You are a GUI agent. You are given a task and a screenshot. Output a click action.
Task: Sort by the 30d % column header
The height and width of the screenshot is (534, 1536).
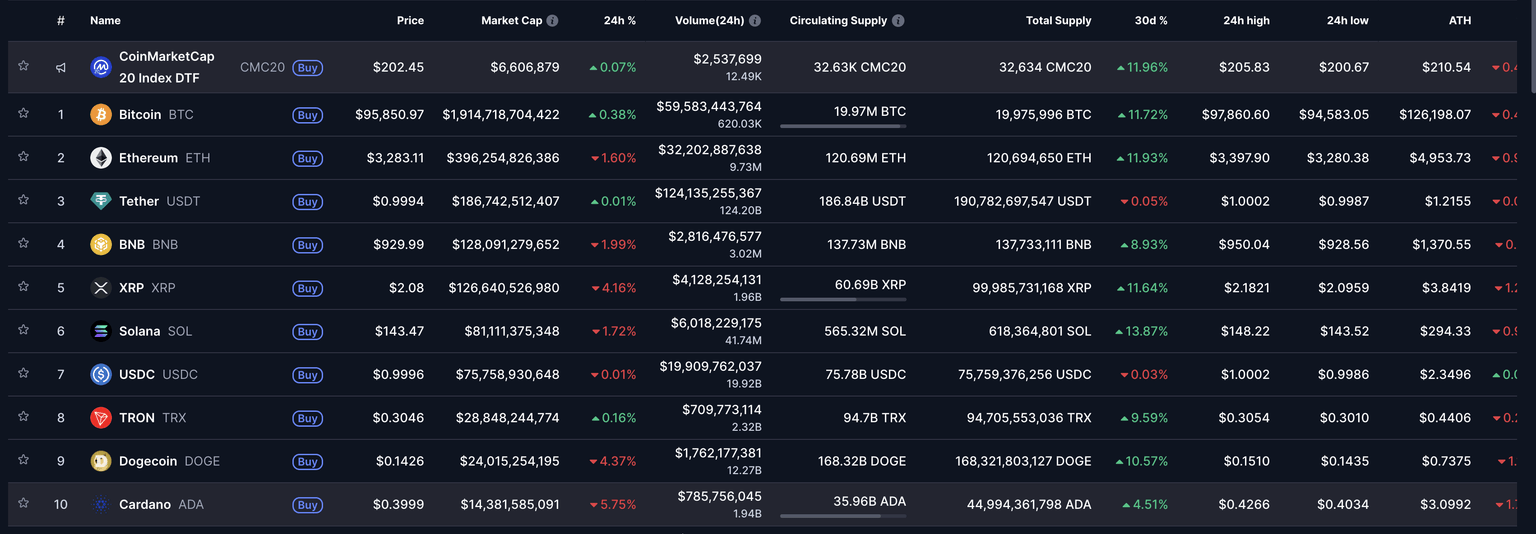(x=1151, y=20)
